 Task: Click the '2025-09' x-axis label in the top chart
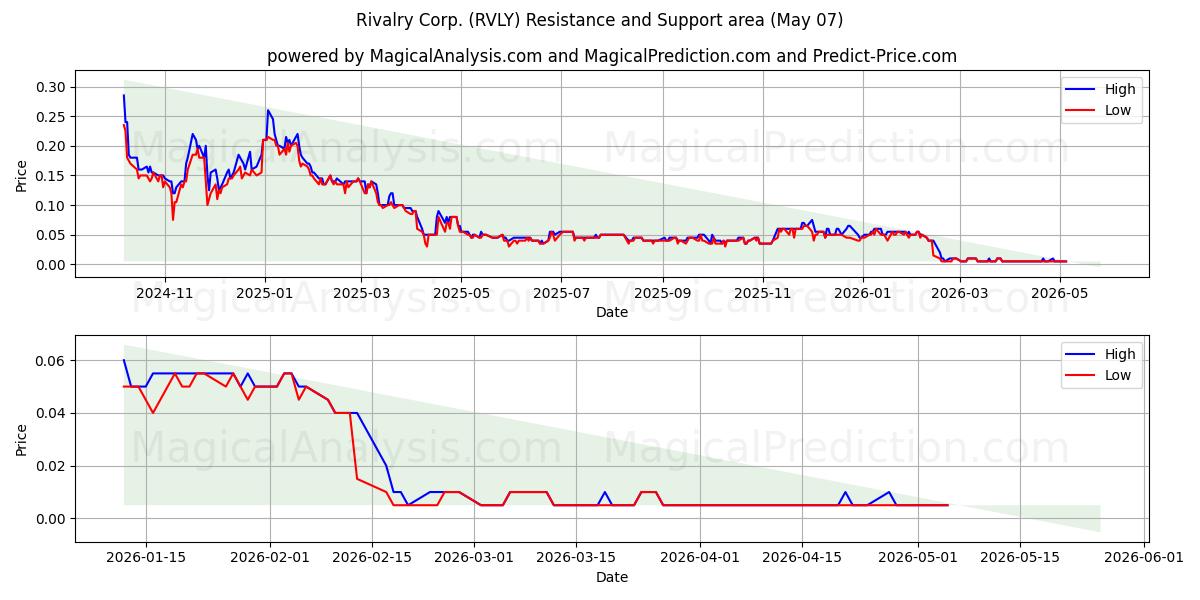[663, 293]
